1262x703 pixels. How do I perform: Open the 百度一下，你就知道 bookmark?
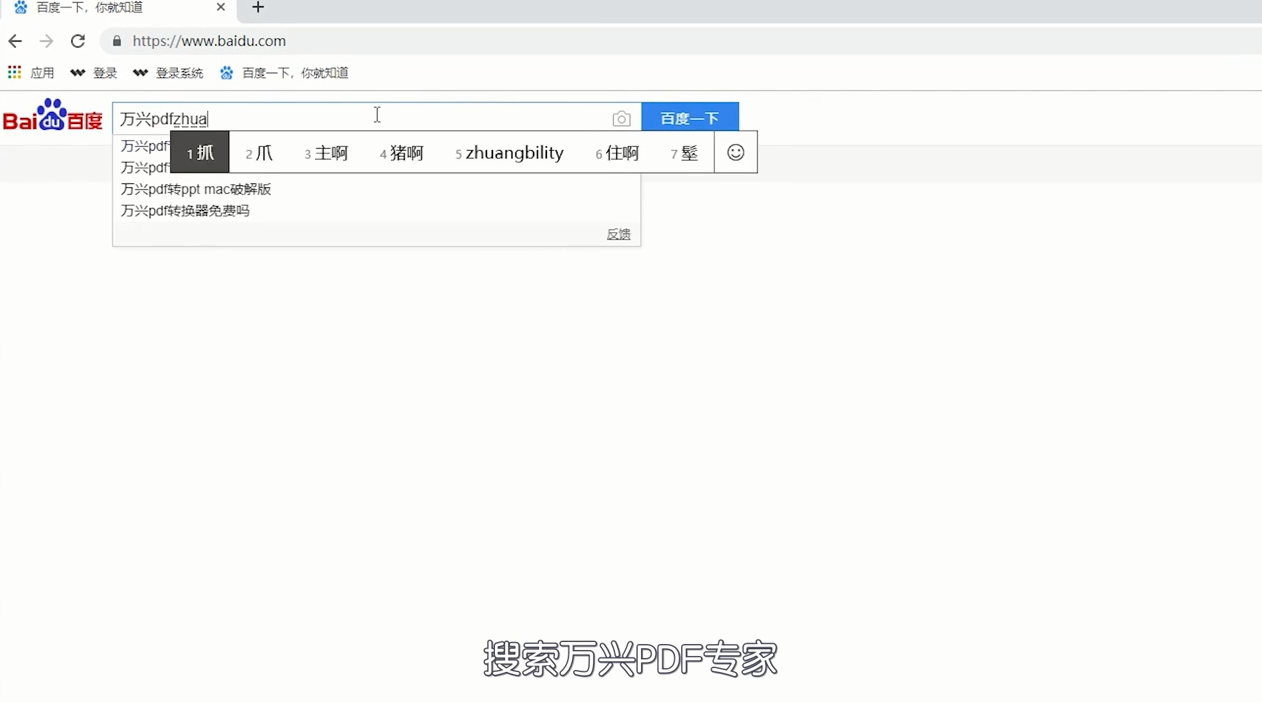click(x=284, y=72)
